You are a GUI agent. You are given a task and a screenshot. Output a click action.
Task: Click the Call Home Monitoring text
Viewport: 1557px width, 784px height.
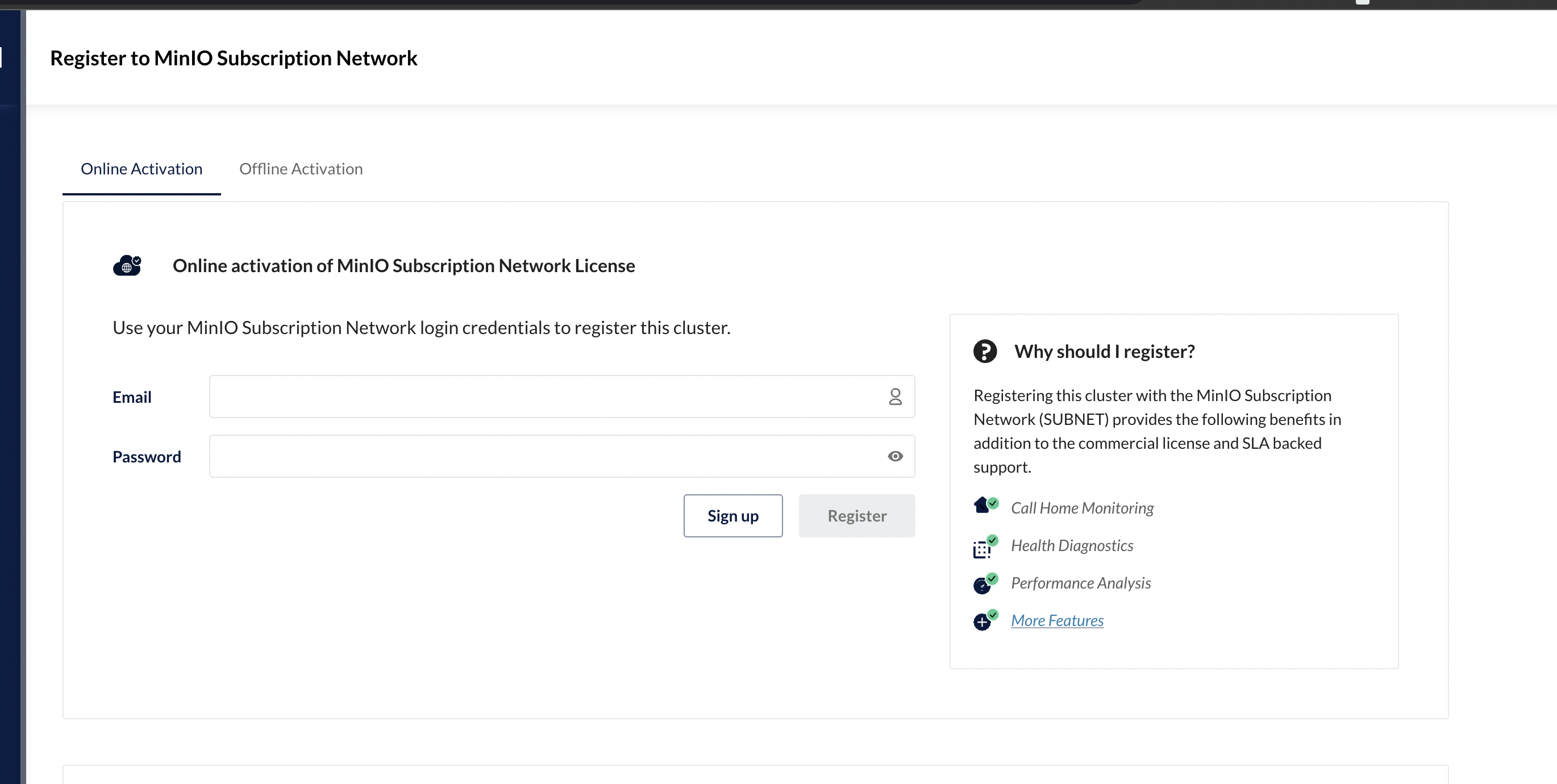(x=1082, y=508)
